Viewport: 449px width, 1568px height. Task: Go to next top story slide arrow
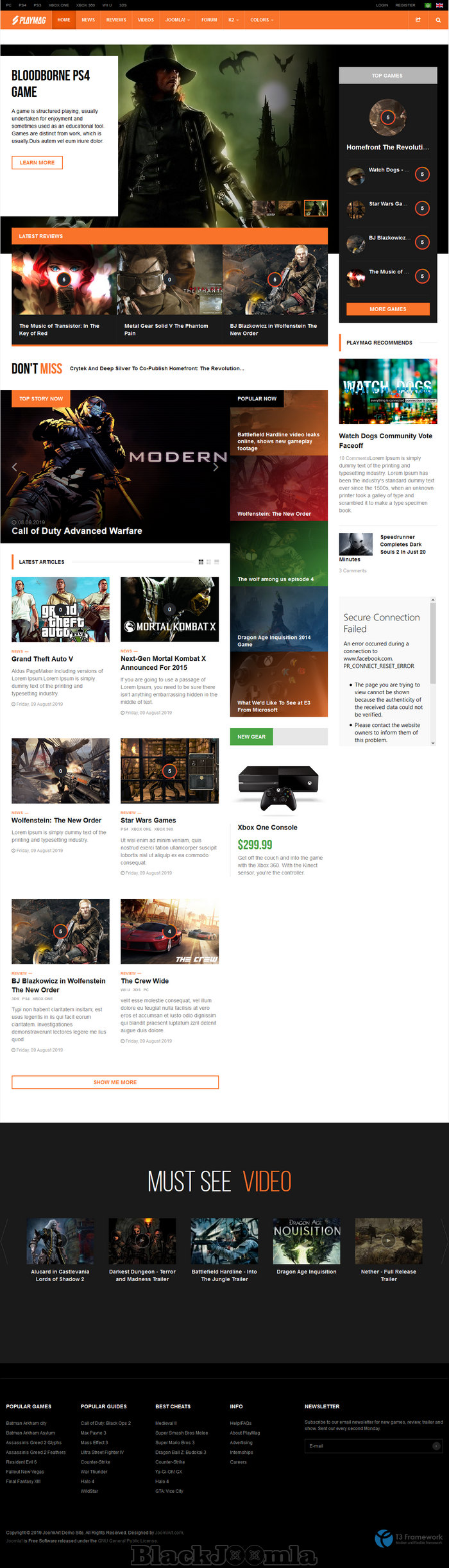point(216,467)
